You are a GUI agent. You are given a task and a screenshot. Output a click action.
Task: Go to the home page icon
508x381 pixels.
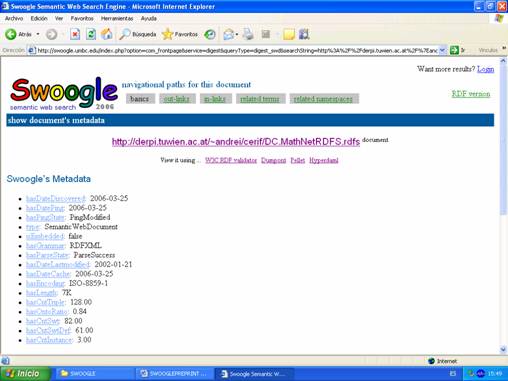click(107, 34)
